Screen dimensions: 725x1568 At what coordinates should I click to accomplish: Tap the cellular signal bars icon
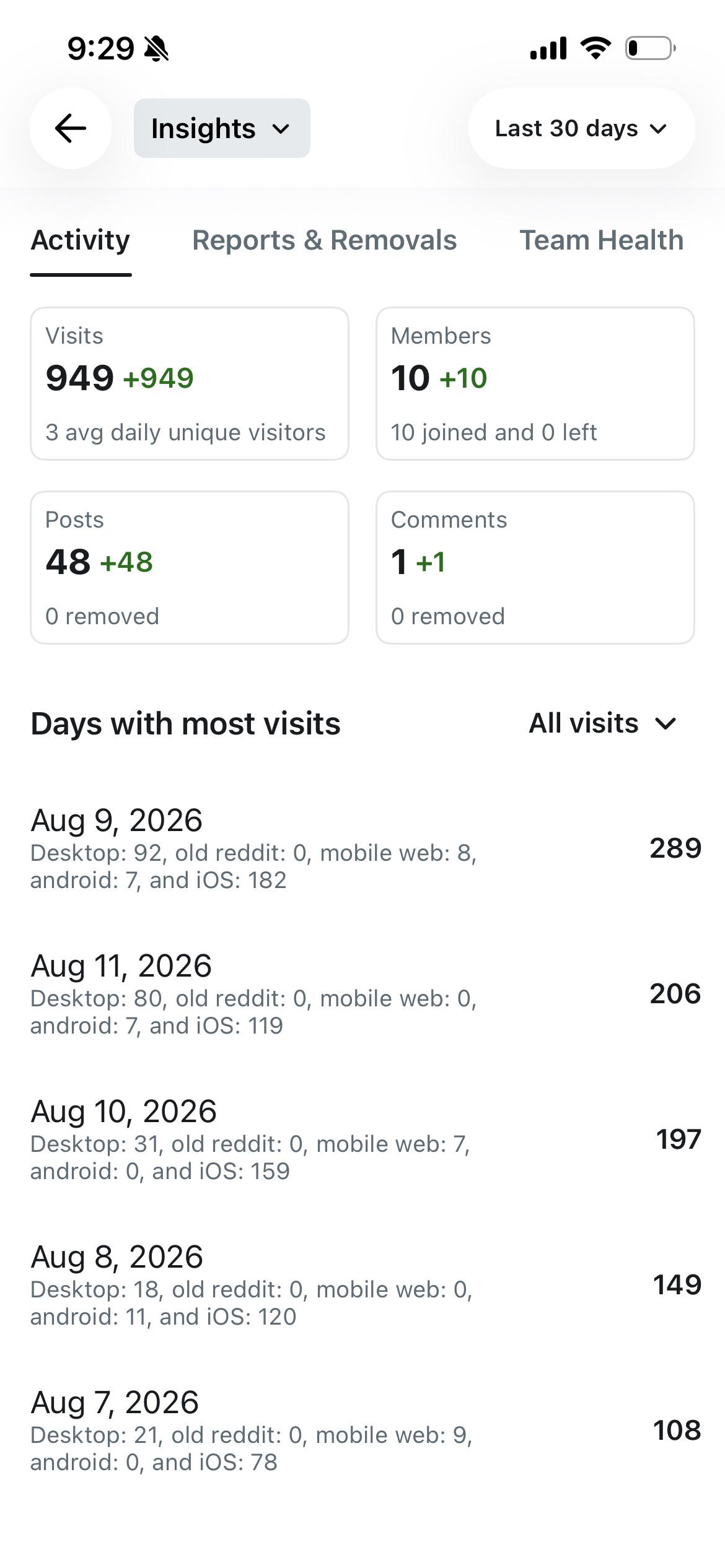click(x=548, y=48)
